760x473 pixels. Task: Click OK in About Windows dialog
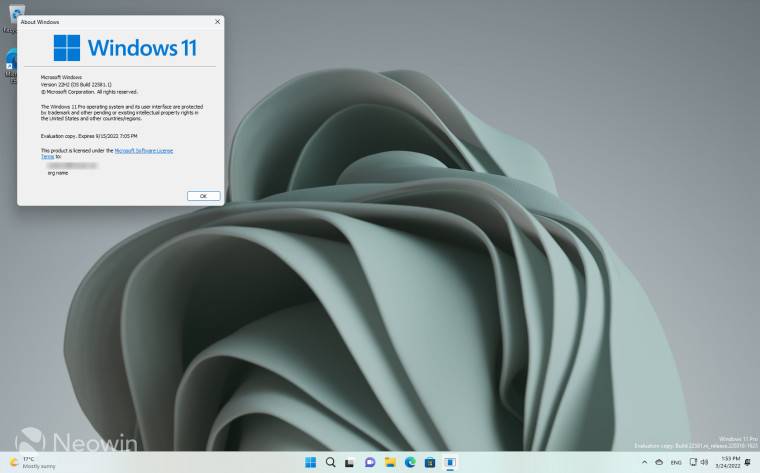203,196
